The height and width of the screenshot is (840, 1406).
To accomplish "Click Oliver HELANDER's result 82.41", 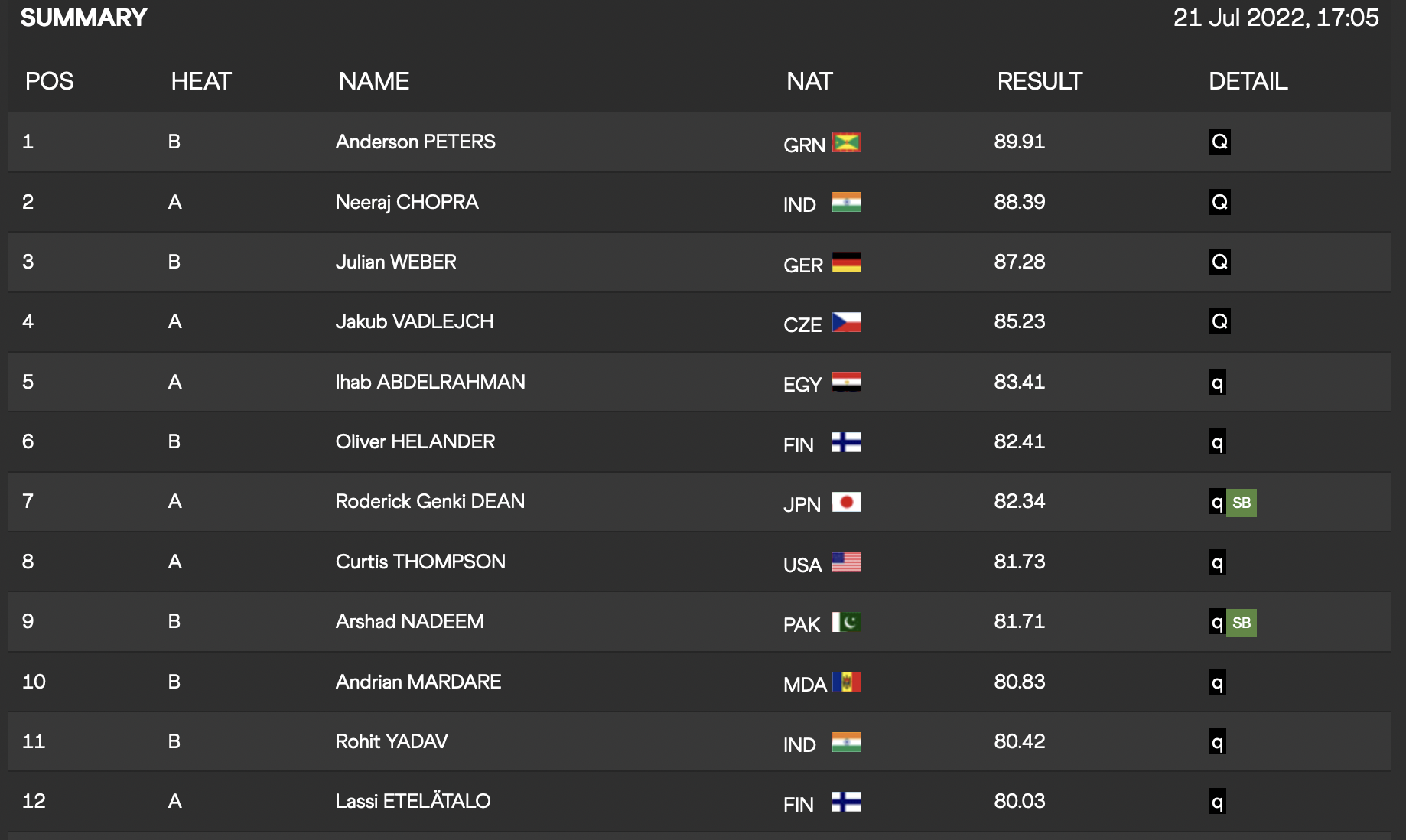I will [x=1020, y=441].
